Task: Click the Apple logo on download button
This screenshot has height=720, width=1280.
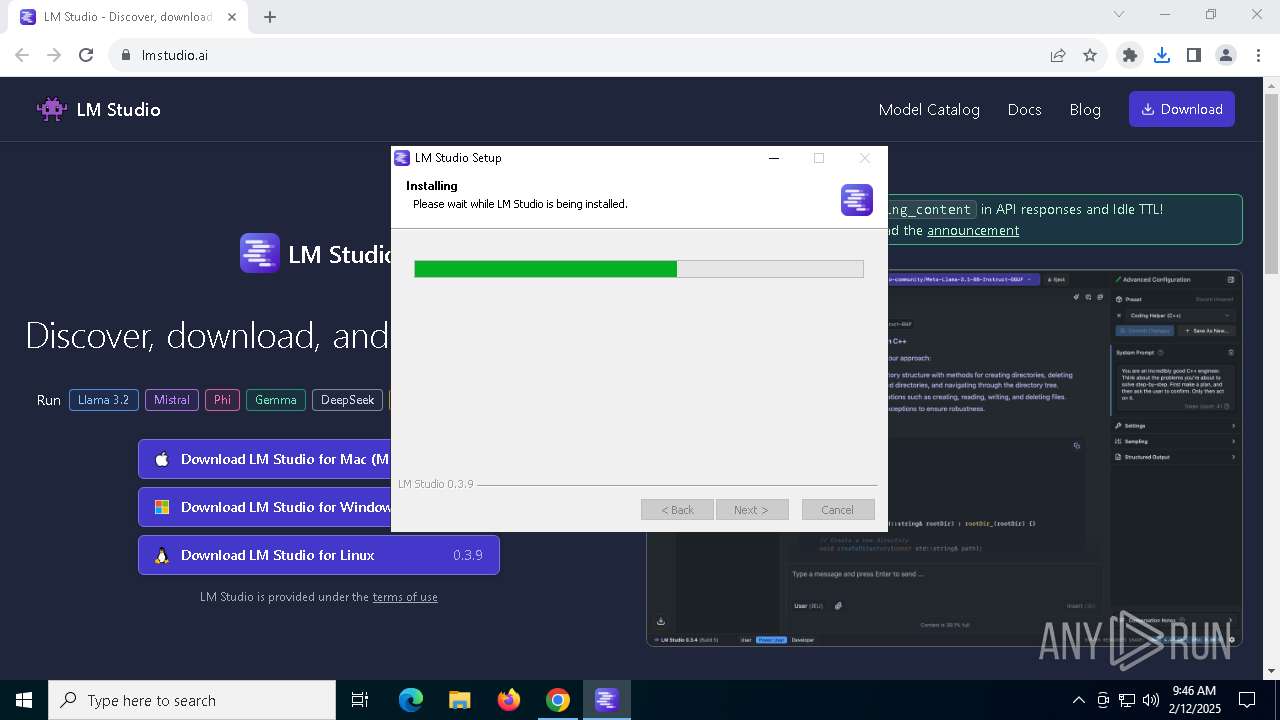Action: [x=162, y=459]
